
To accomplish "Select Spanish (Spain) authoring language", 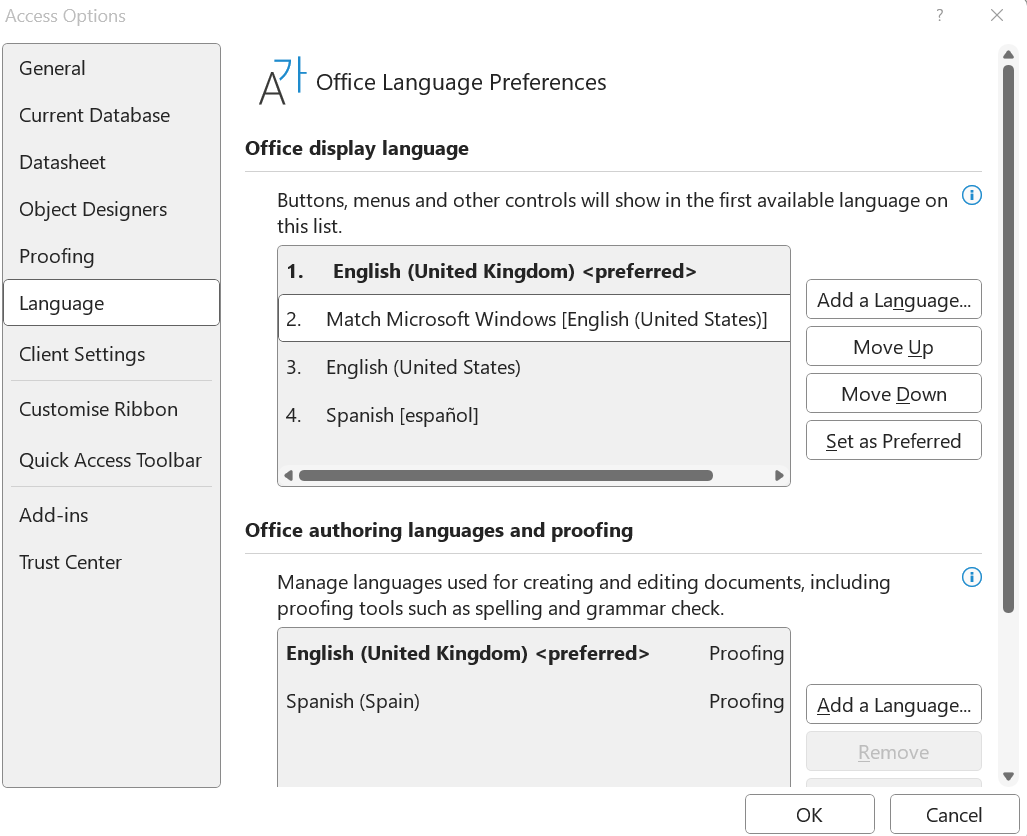I will coord(353,701).
